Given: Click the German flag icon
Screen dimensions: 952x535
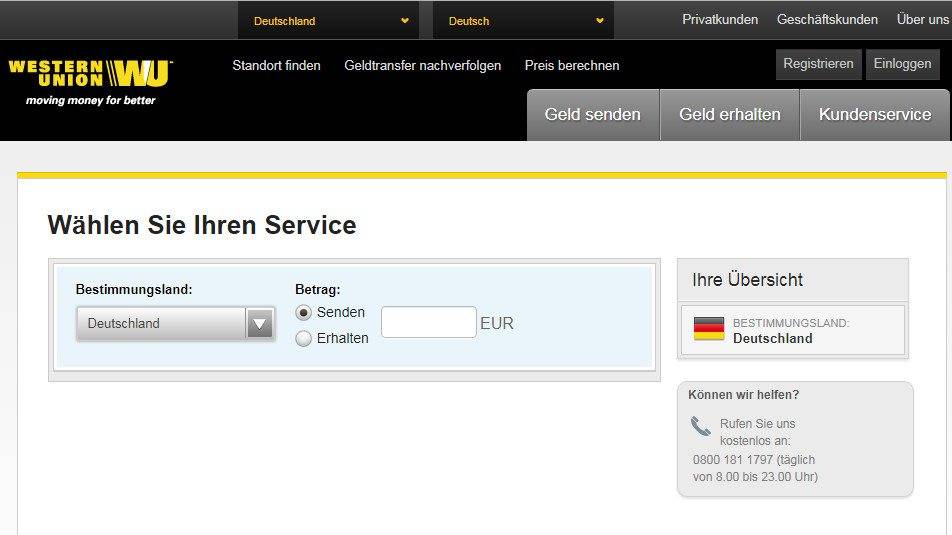Looking at the screenshot, I should [x=709, y=330].
